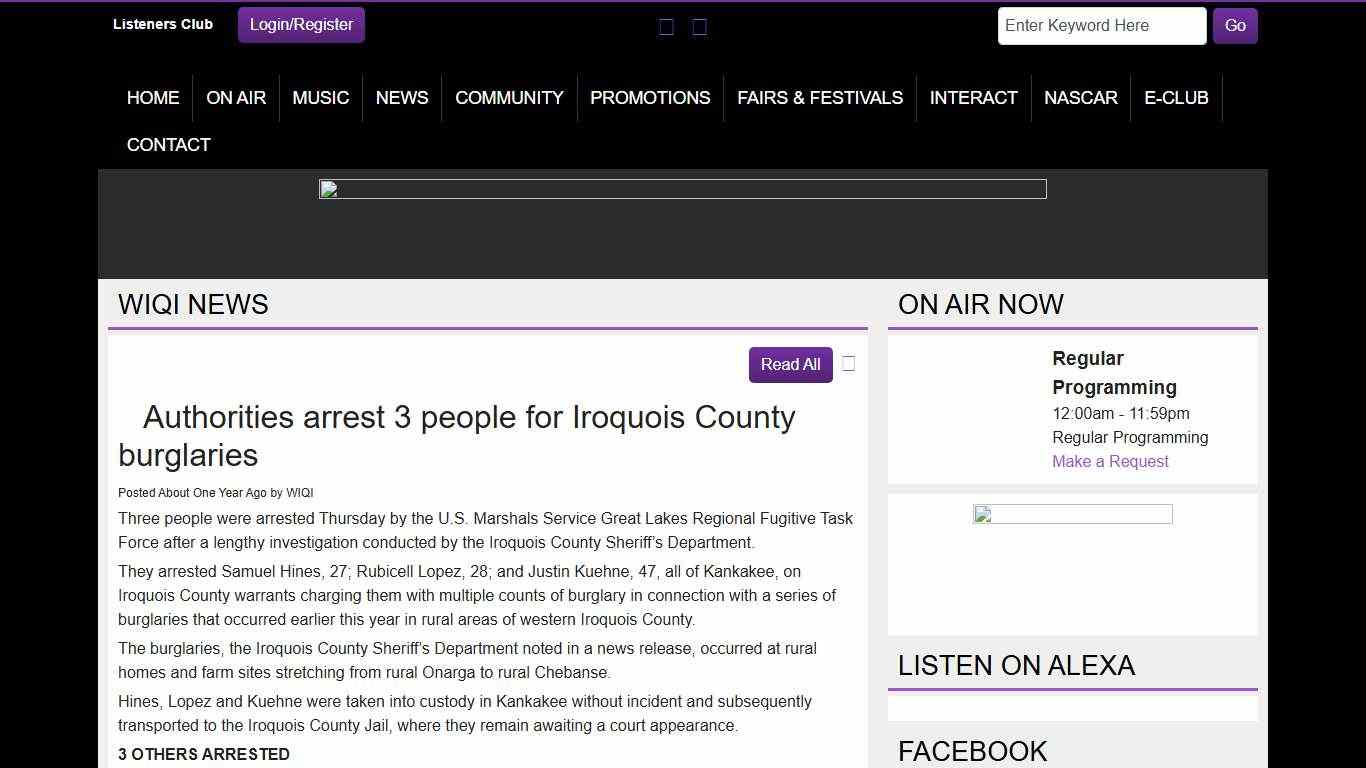Follow the Make a Request link
This screenshot has height=768, width=1366.
coord(1110,461)
